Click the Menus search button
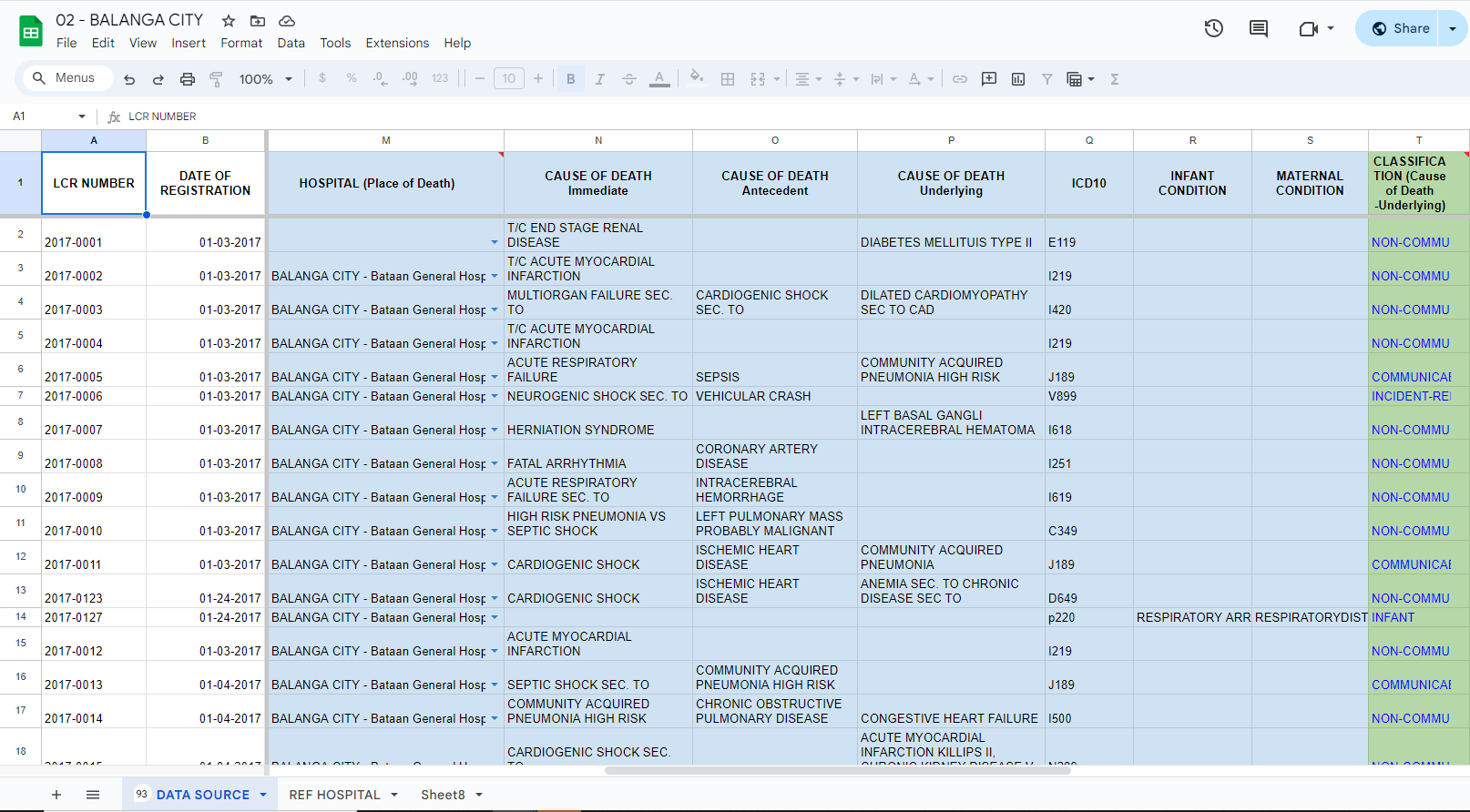This screenshot has width=1470, height=812. tap(64, 78)
